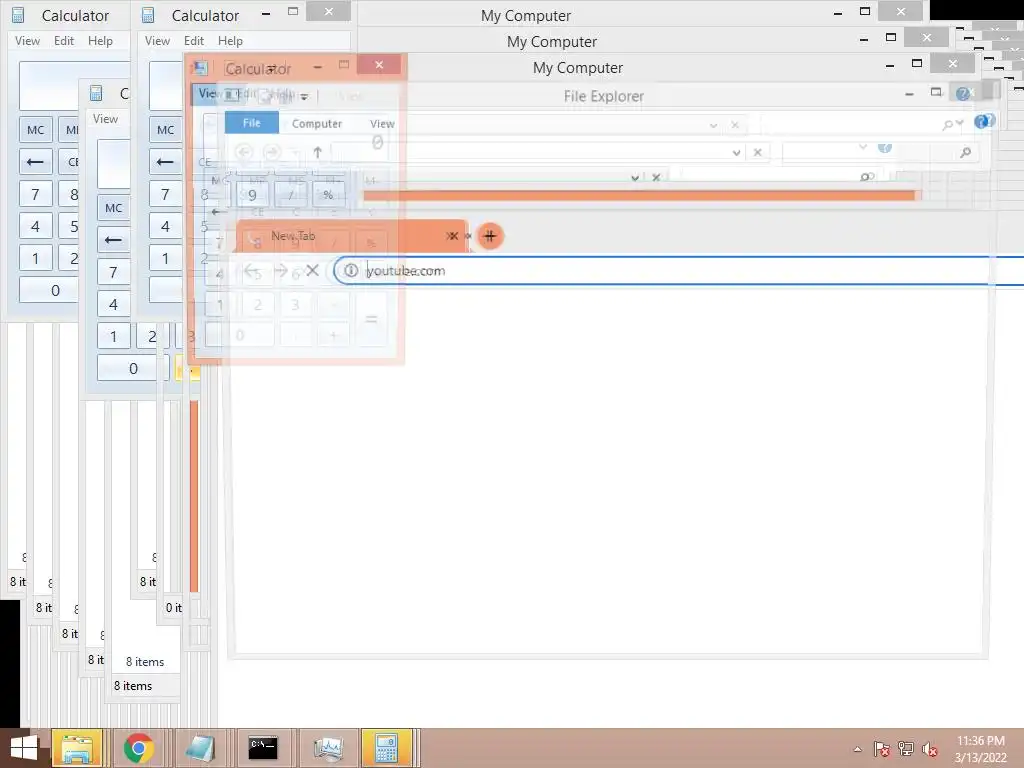The width and height of the screenshot is (1024, 768).
Task: Click muted volume tray icon
Action: pyautogui.click(x=930, y=749)
